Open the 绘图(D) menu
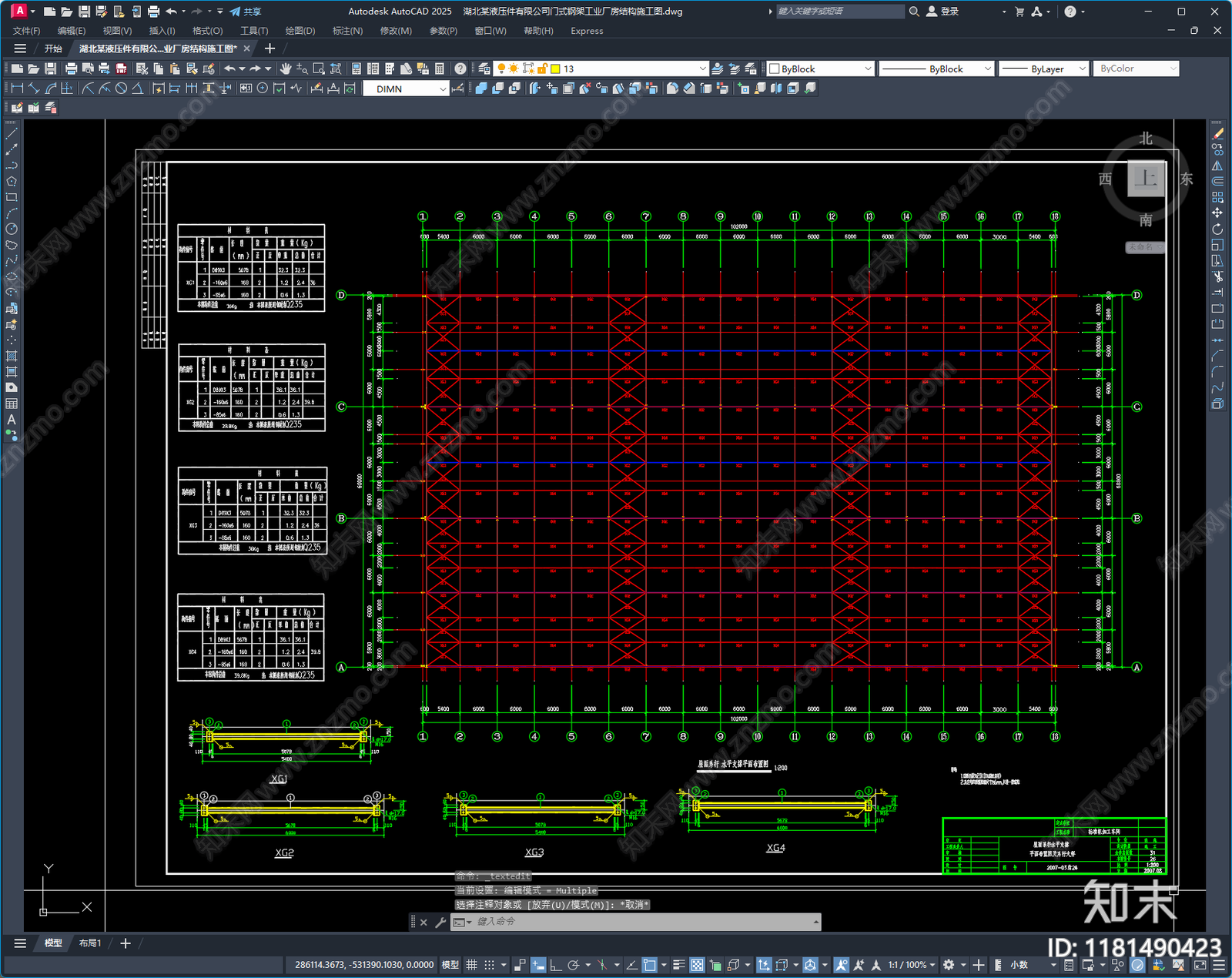Screen dimensions: 1232x978 tap(300, 31)
